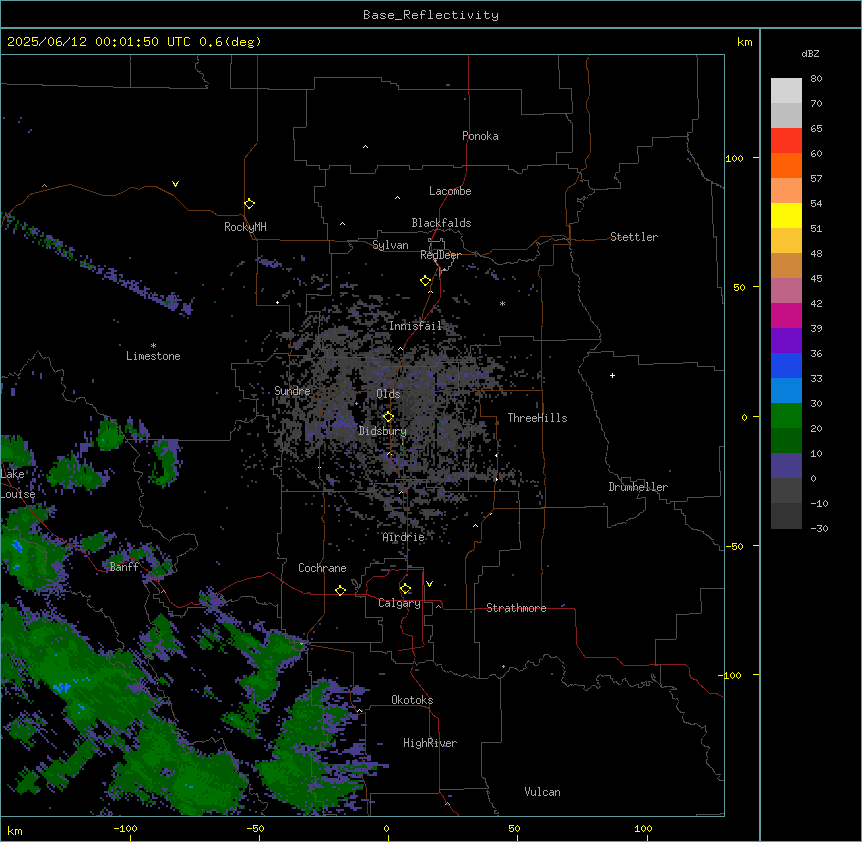This screenshot has width=862, height=842.
Task: Click the Innisfail city label
Action: point(416,326)
